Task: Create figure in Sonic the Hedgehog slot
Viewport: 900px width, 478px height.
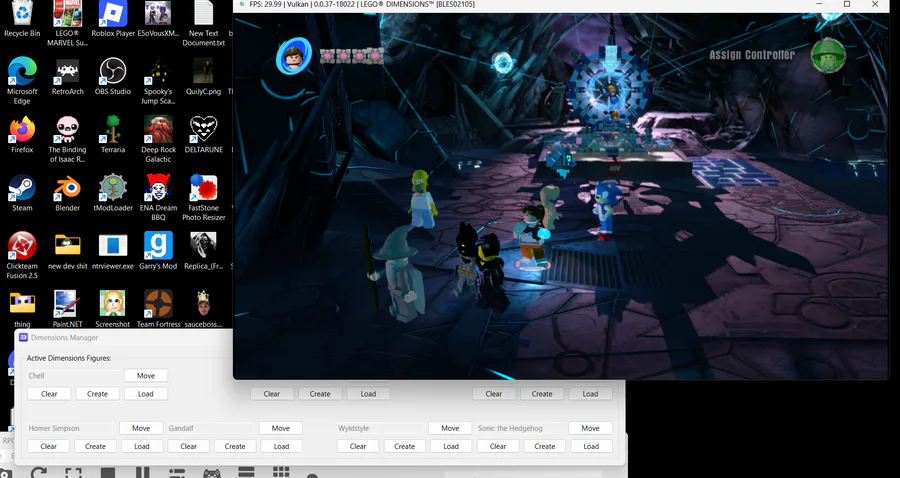Action: tap(545, 446)
